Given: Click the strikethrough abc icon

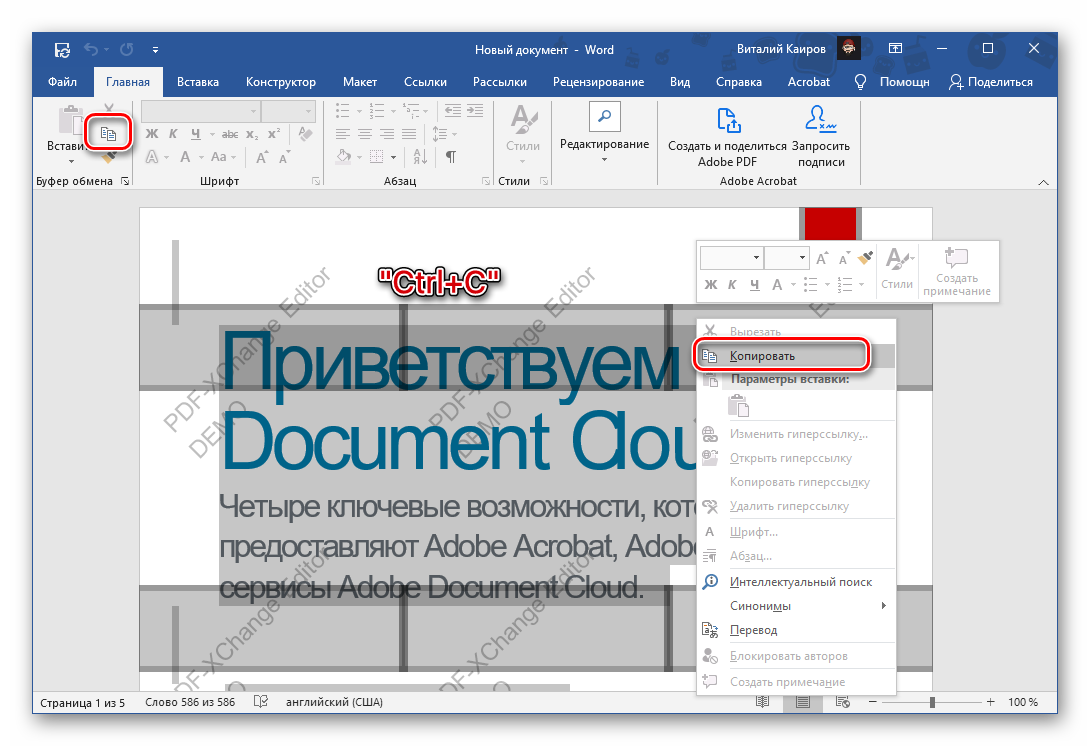Looking at the screenshot, I should pyautogui.click(x=229, y=133).
